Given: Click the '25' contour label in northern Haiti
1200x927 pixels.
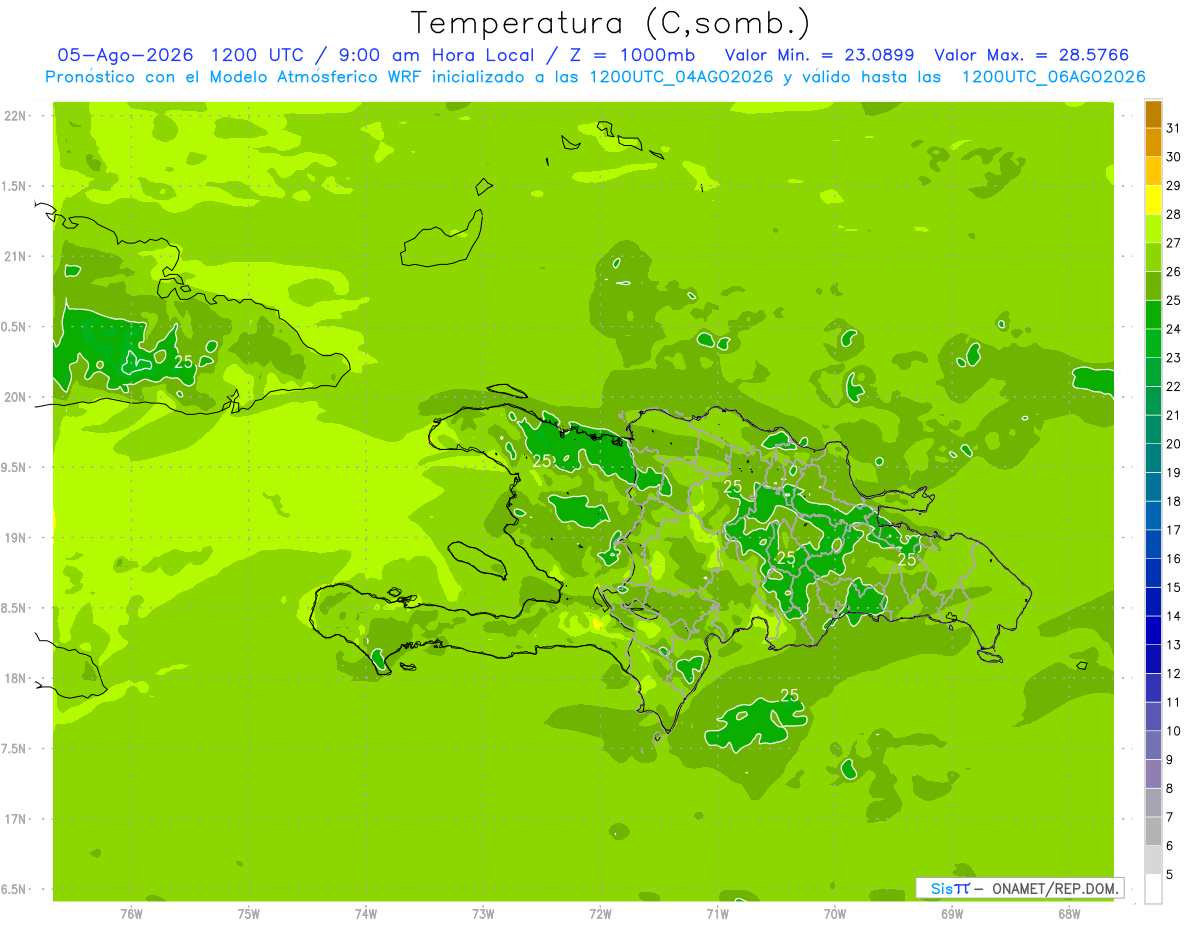Looking at the screenshot, I should (x=542, y=461).
